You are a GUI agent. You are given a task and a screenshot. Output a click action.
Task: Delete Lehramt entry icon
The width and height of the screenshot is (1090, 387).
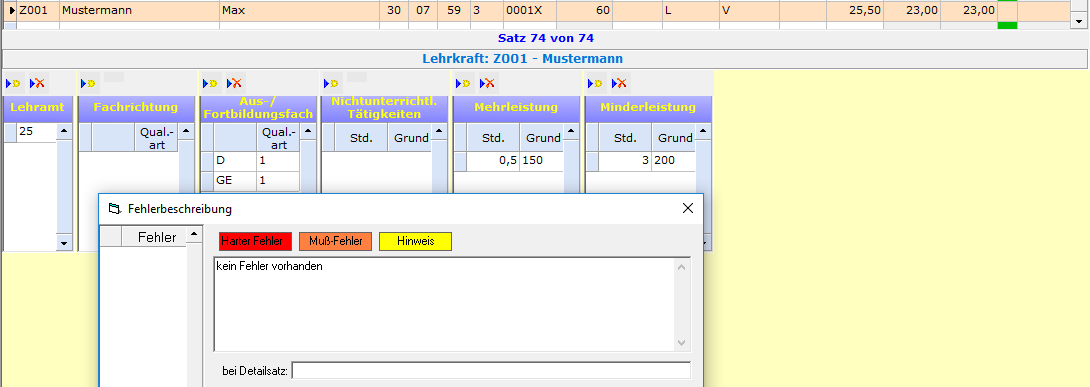pos(37,83)
